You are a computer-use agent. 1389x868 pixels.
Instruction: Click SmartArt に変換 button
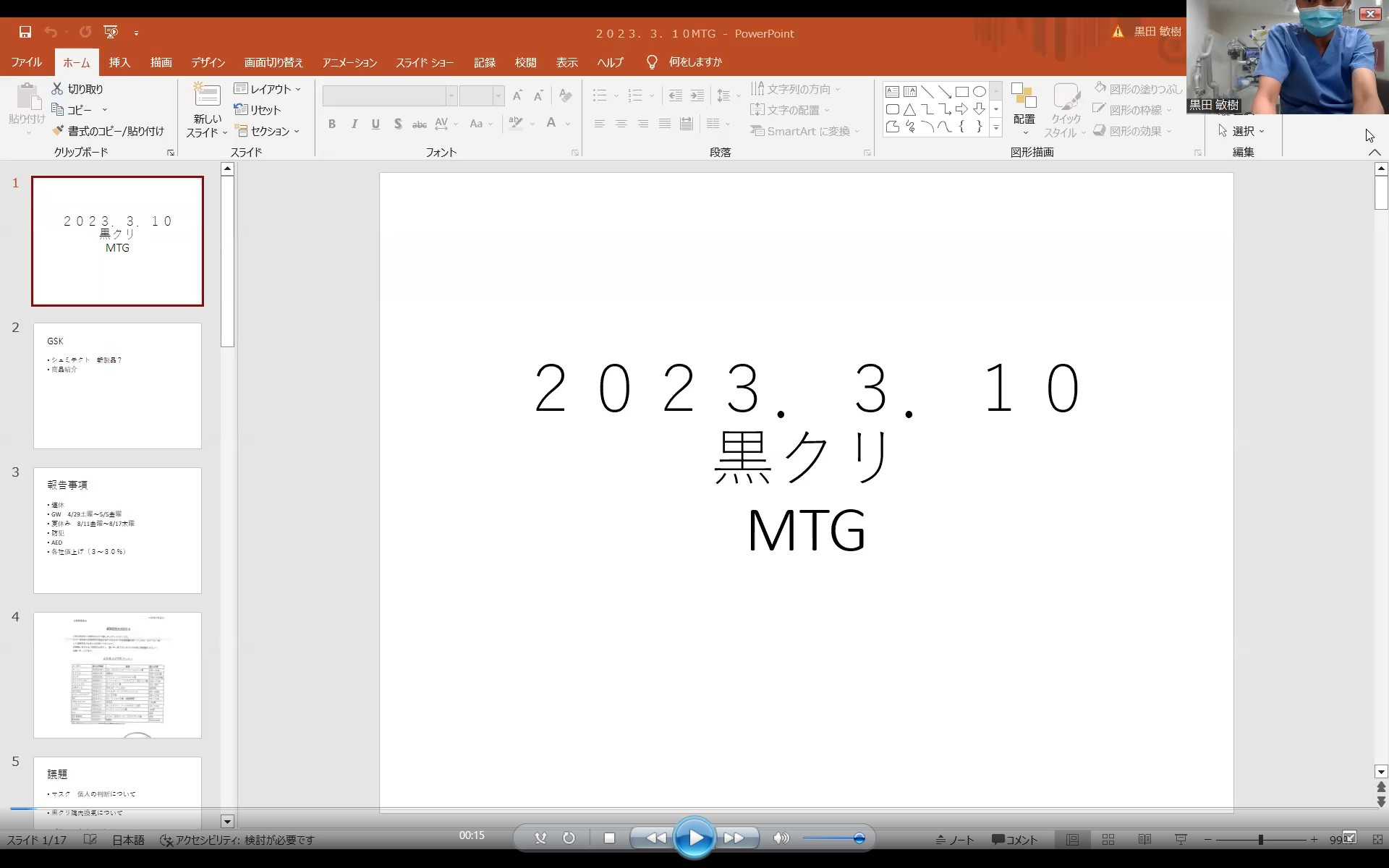(x=805, y=131)
